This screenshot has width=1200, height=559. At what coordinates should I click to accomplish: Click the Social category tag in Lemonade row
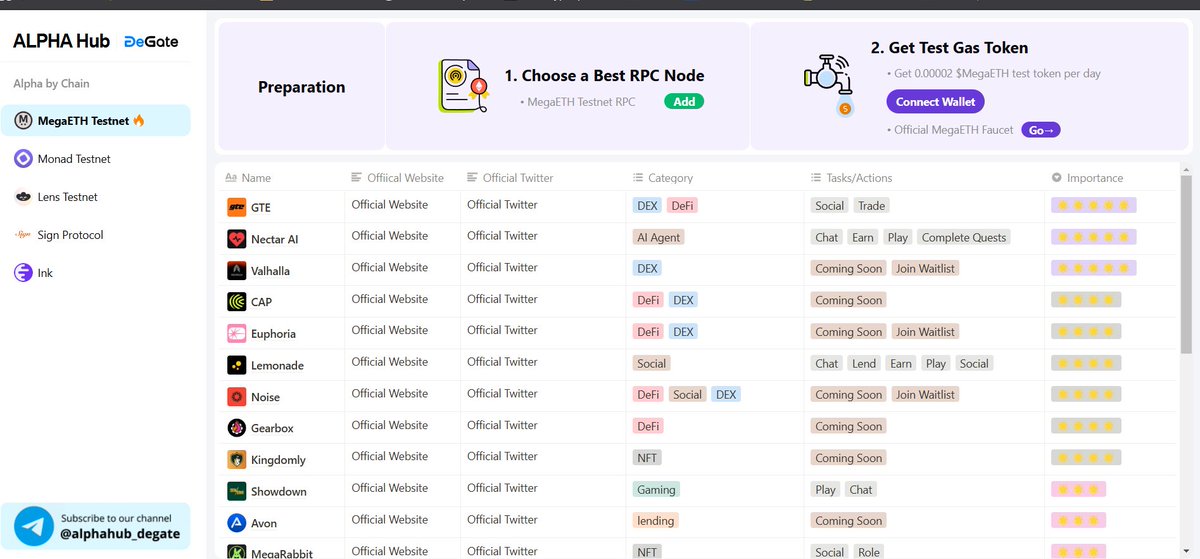[651, 364]
